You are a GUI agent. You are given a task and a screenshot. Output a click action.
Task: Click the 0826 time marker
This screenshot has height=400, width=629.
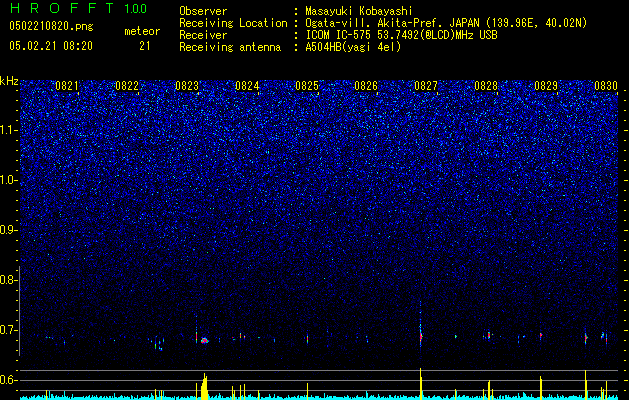[366, 86]
